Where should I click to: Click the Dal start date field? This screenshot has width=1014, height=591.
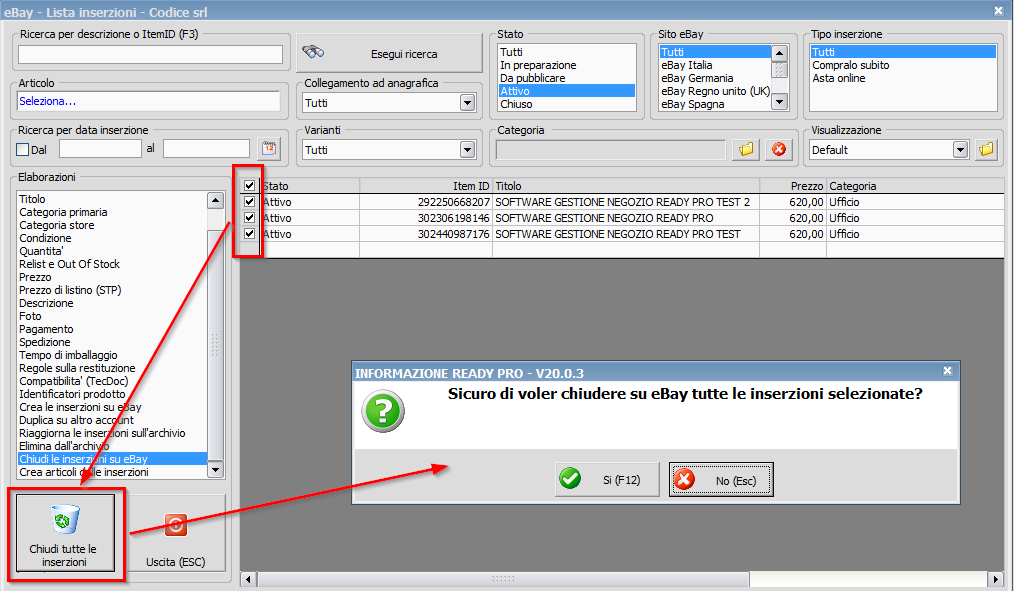click(x=100, y=149)
